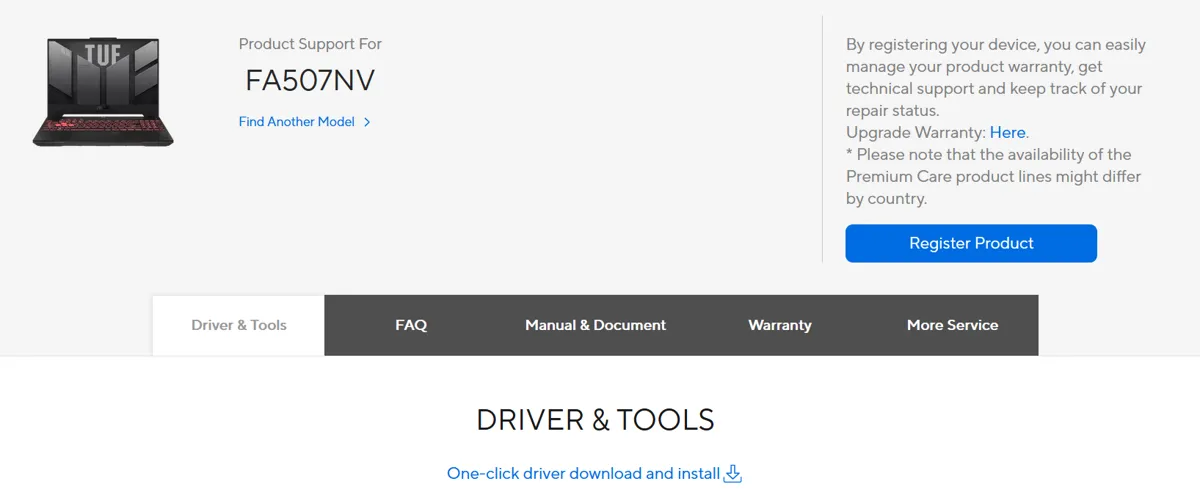Go to the Warranty tab

coord(780,325)
